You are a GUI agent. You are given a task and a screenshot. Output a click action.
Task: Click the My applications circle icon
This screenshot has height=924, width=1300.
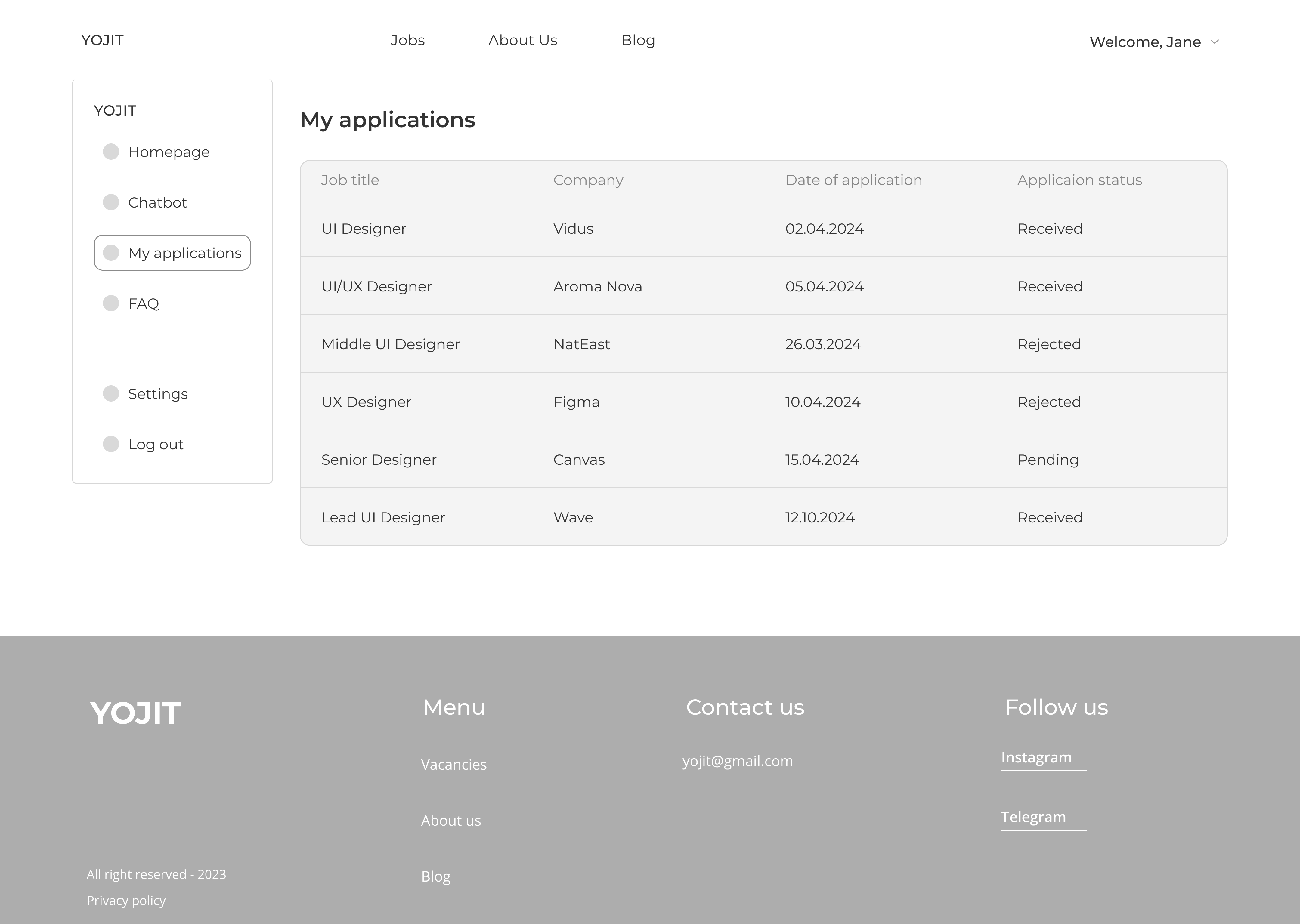pos(111,253)
